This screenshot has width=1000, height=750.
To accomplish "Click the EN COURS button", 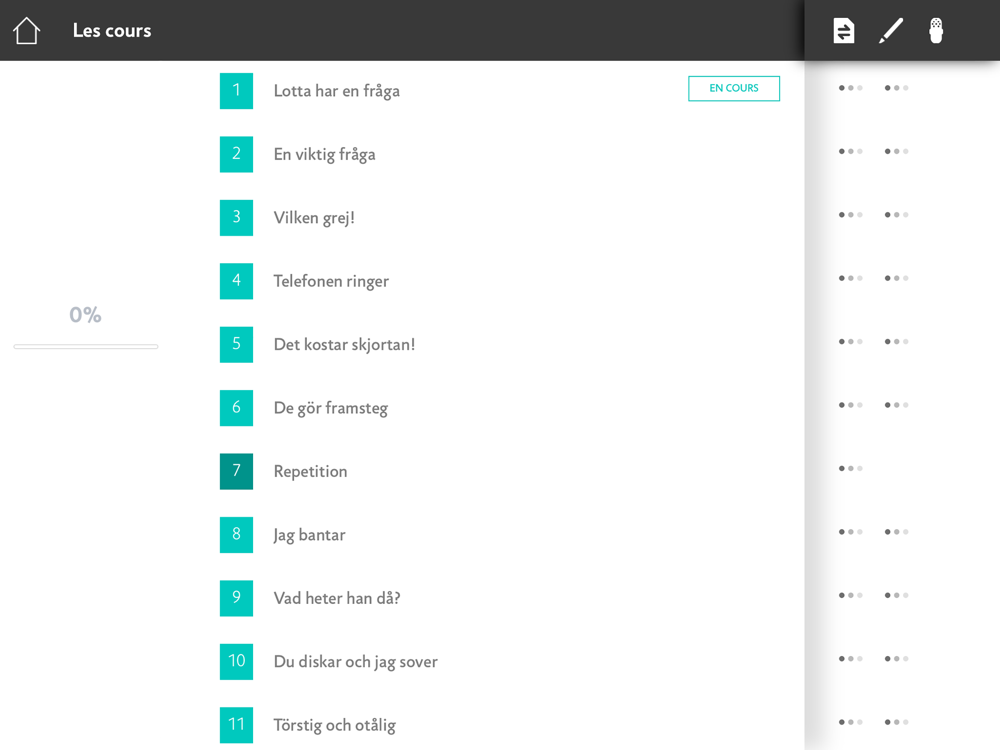I will tap(734, 89).
